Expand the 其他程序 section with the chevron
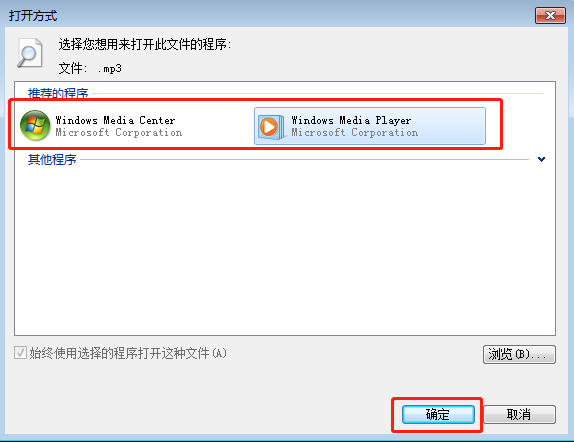574x442 pixels. (x=541, y=159)
